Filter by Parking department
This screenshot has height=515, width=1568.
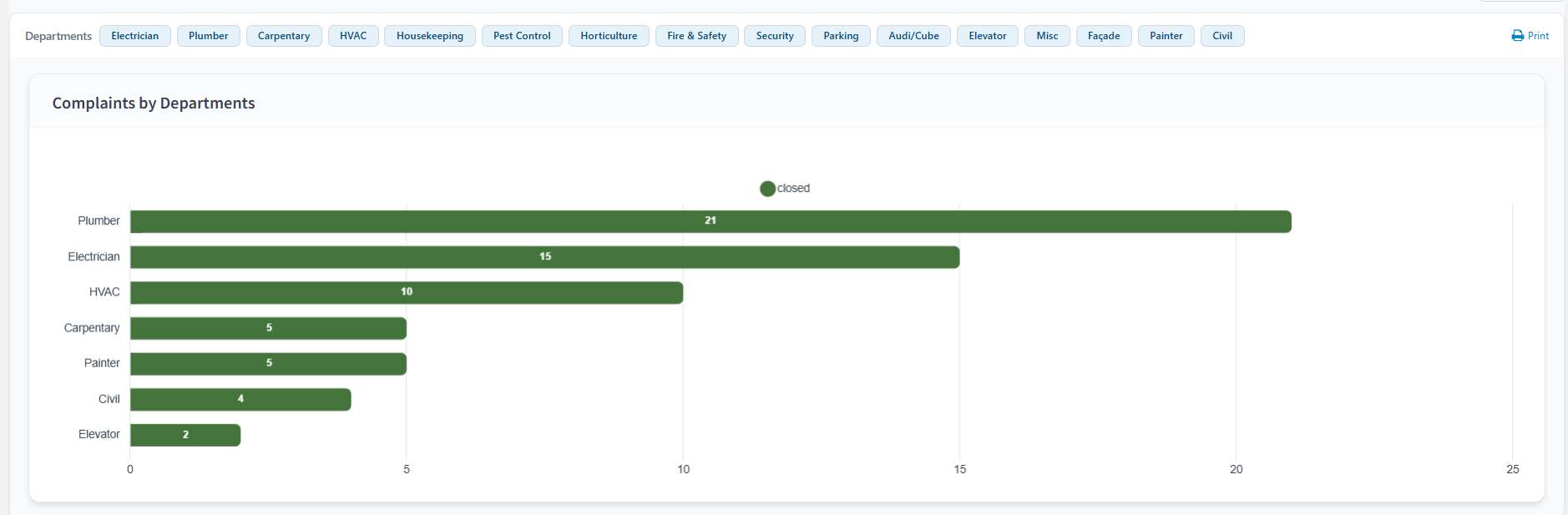coord(841,36)
